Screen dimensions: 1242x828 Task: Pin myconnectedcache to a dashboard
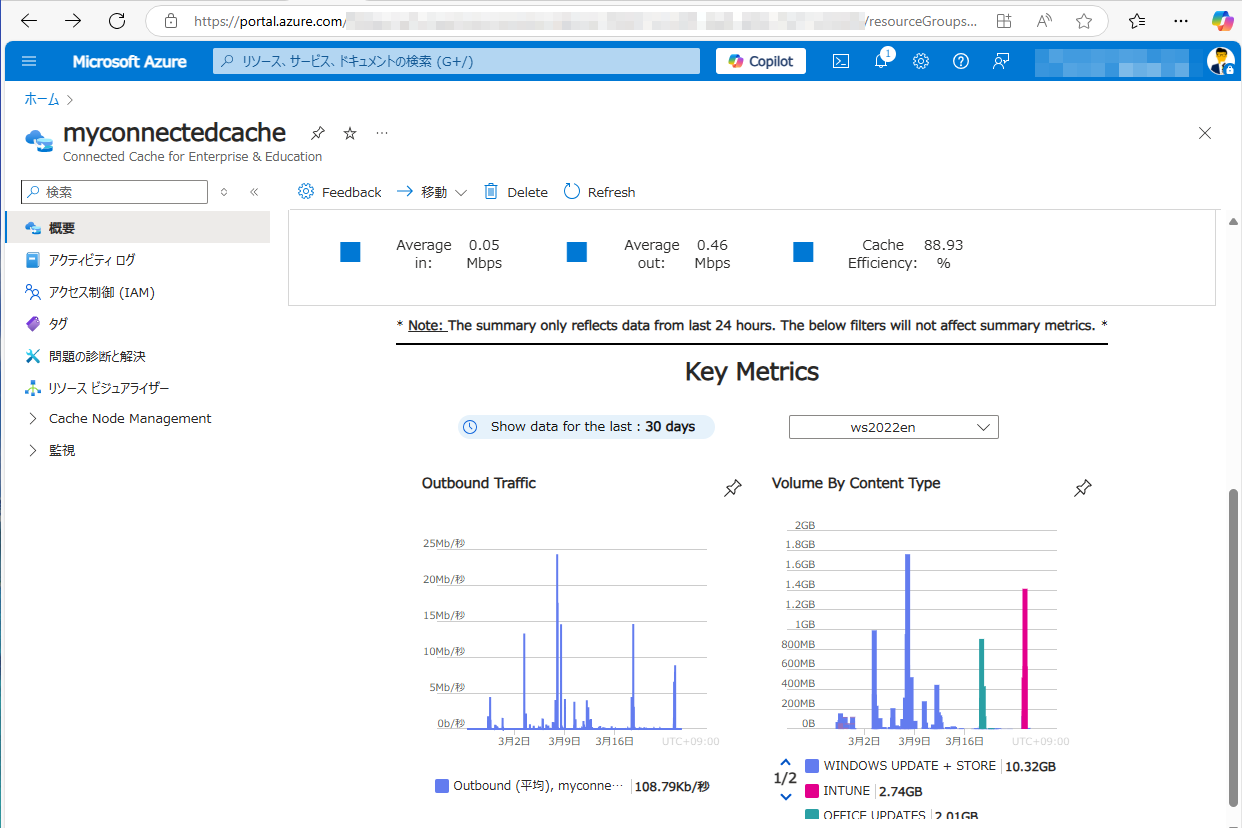click(x=317, y=132)
